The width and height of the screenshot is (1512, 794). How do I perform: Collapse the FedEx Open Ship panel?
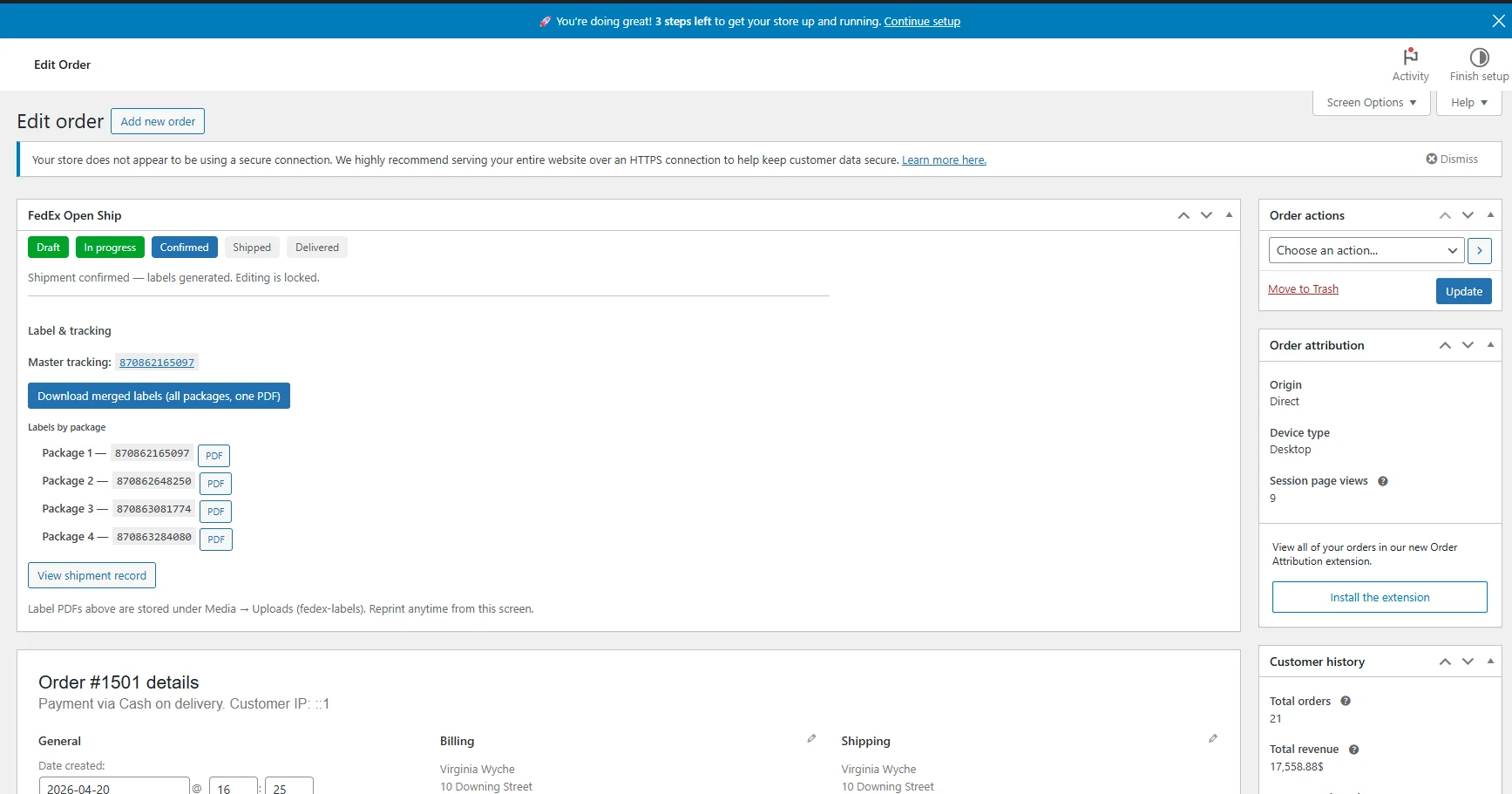click(x=1229, y=215)
